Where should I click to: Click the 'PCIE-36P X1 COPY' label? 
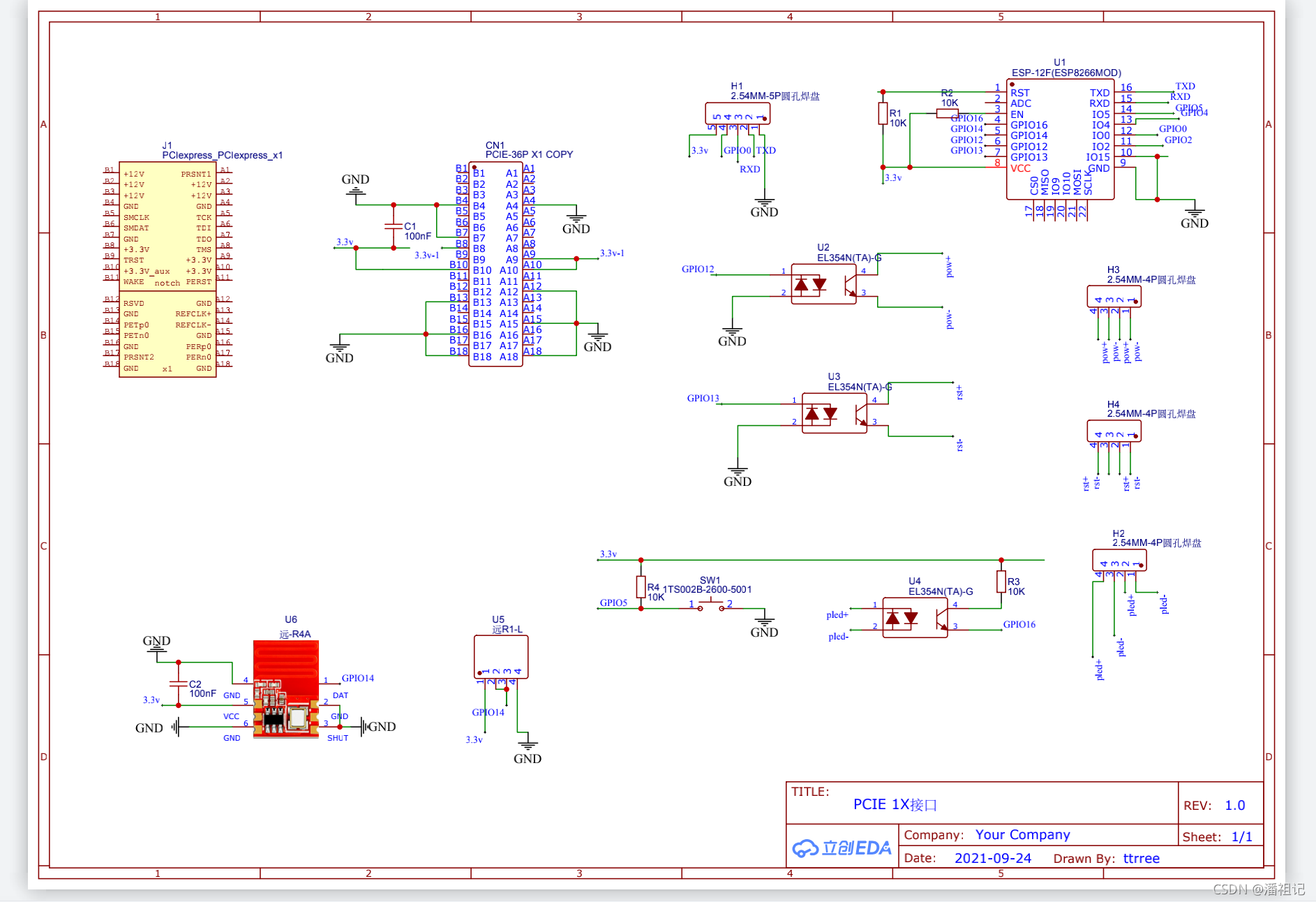click(x=529, y=154)
